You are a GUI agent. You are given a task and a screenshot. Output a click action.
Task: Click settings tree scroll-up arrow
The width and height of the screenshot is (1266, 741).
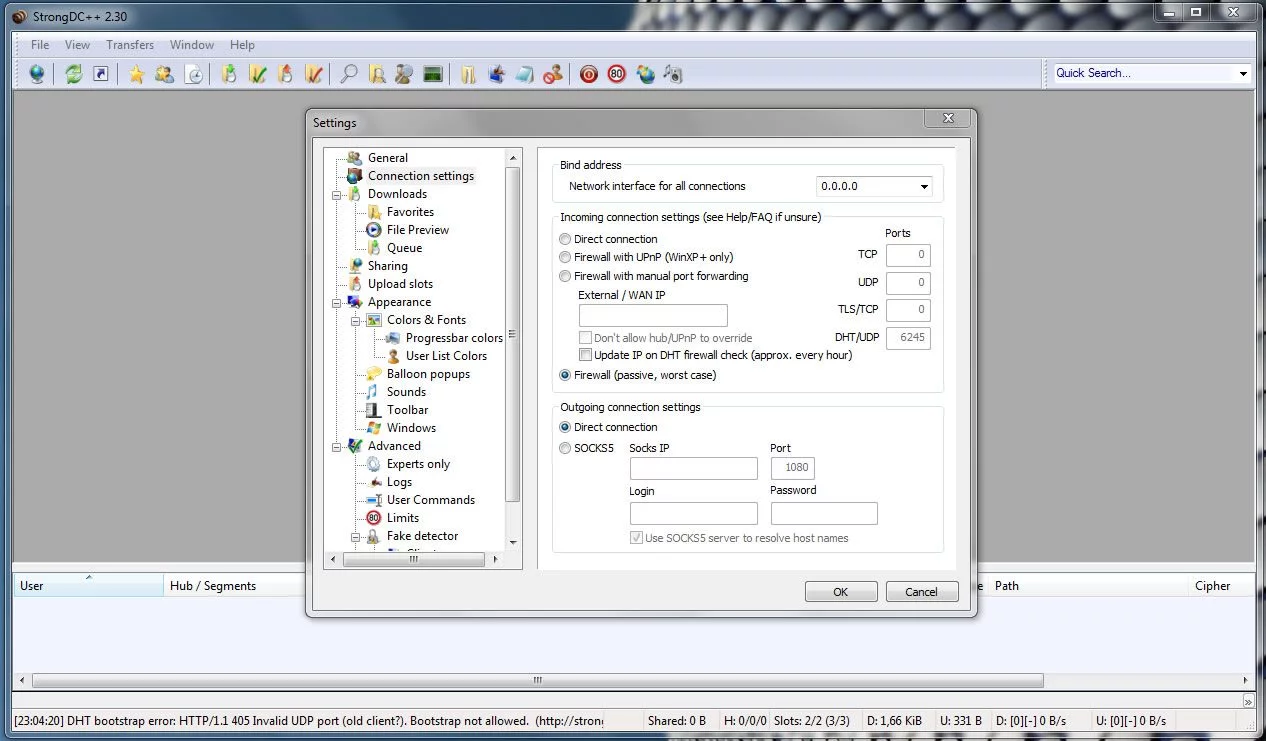click(513, 158)
